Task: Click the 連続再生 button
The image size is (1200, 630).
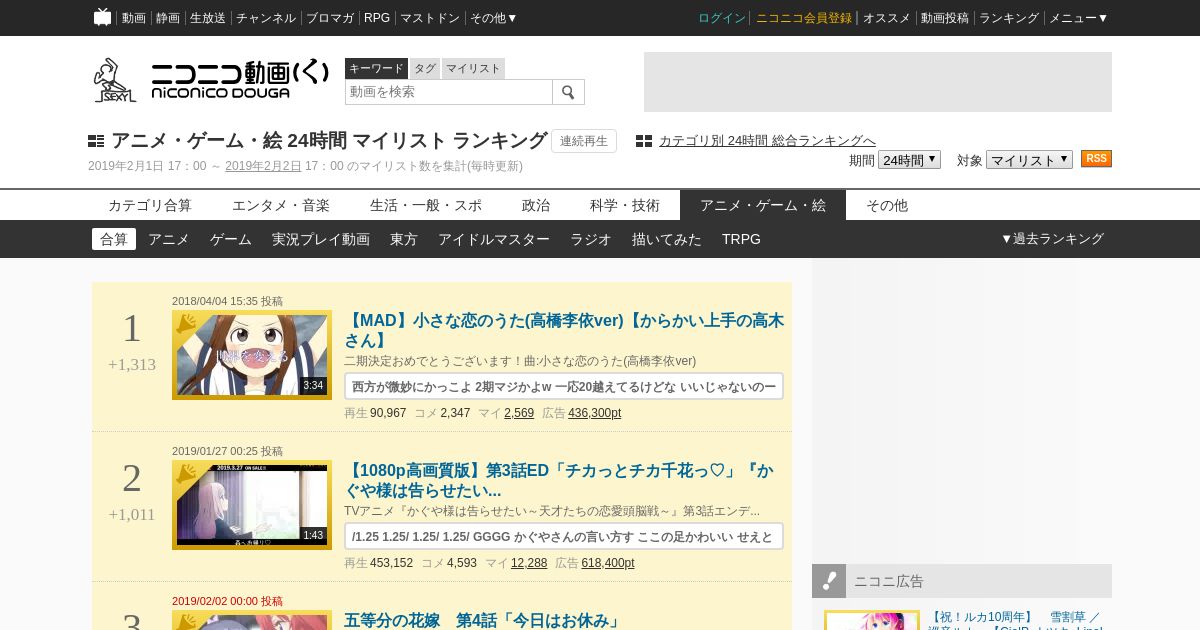Action: click(x=584, y=141)
